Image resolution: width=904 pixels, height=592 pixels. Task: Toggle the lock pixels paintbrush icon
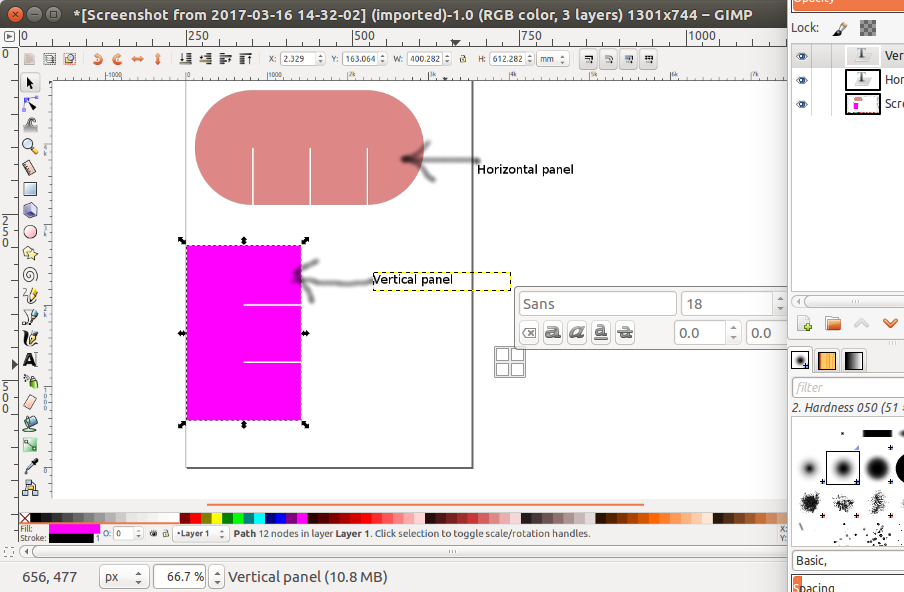point(840,28)
